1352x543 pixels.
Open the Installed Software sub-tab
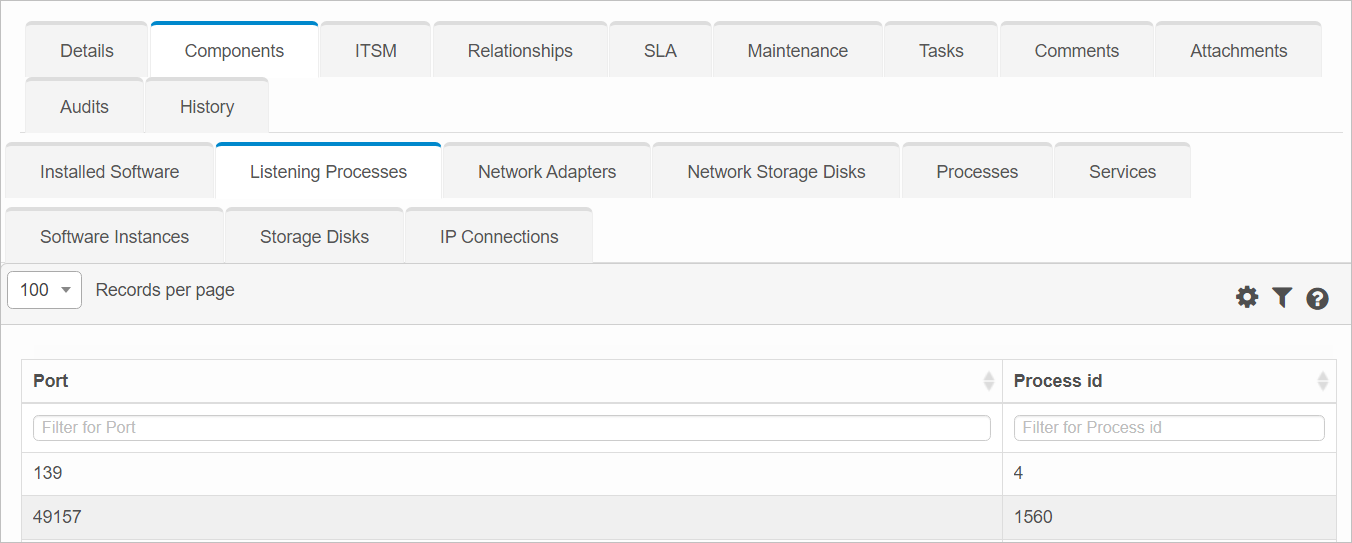(x=109, y=172)
